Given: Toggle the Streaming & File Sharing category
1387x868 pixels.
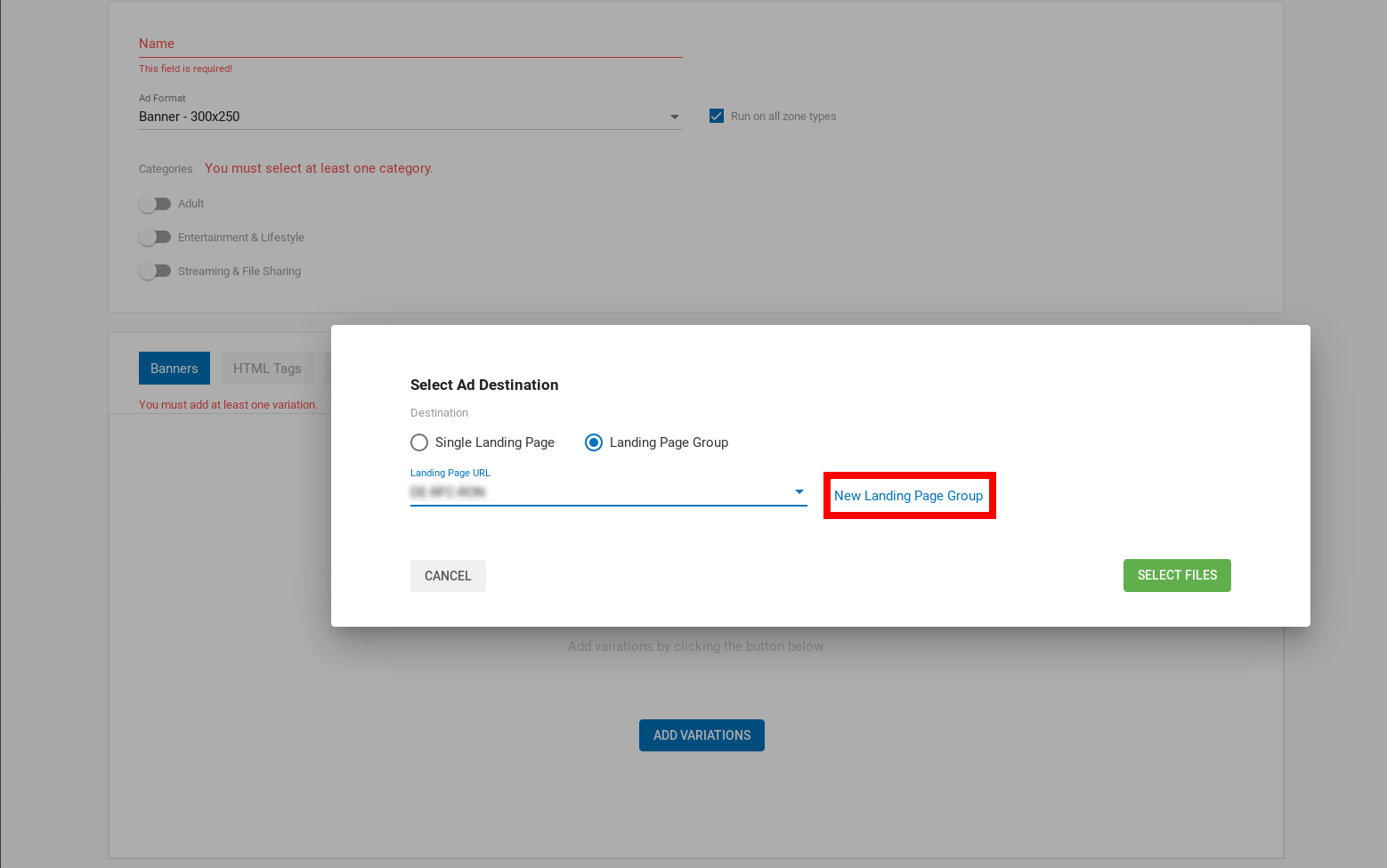Looking at the screenshot, I should [x=155, y=272].
